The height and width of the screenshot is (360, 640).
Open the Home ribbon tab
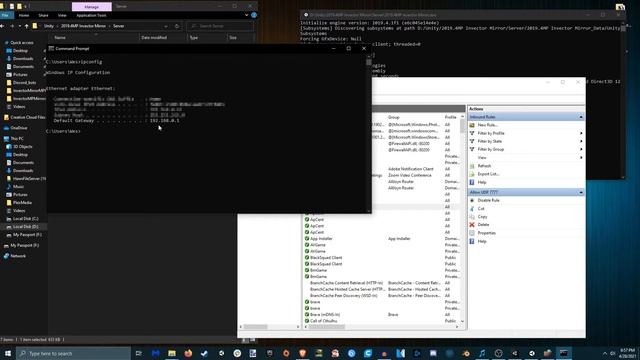pyautogui.click(x=24, y=15)
